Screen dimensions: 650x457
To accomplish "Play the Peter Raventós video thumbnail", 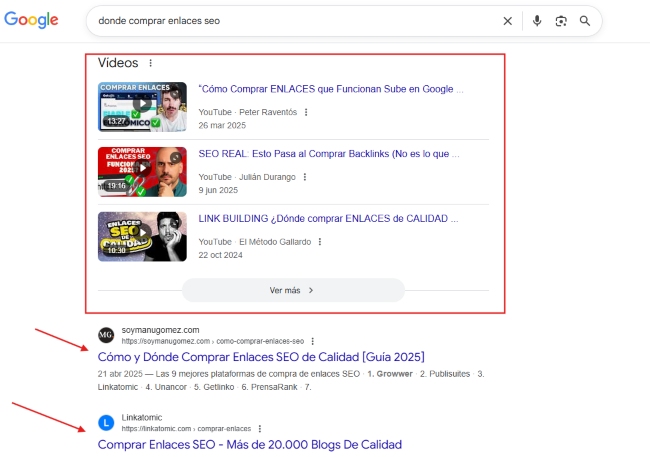I will (x=142, y=107).
